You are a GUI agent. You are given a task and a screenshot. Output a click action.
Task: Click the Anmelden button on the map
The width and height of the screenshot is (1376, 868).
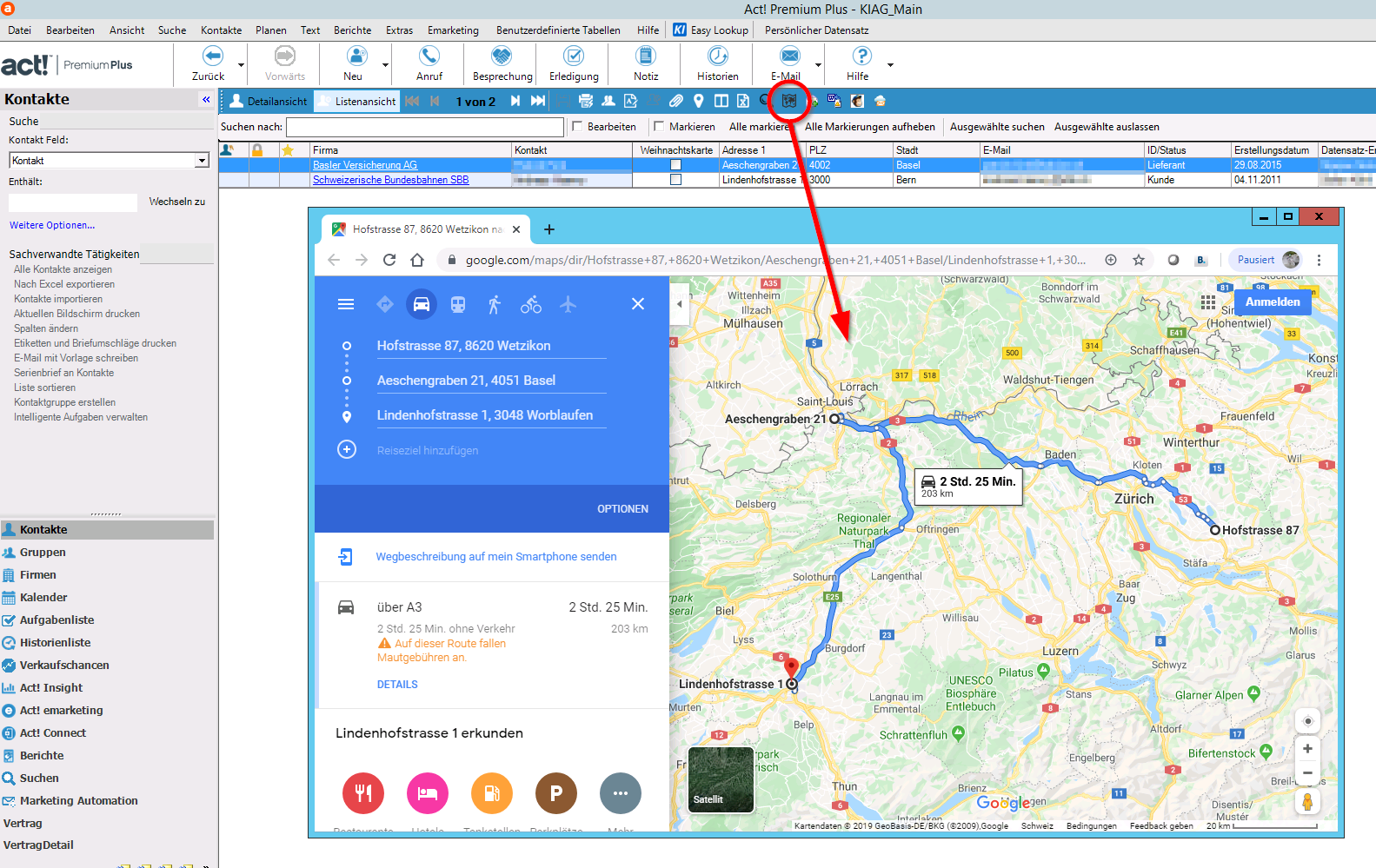[1273, 301]
